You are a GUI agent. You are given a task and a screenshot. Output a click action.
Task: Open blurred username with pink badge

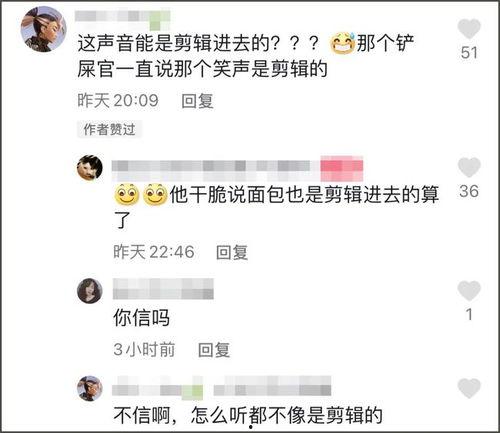[x=237, y=169]
